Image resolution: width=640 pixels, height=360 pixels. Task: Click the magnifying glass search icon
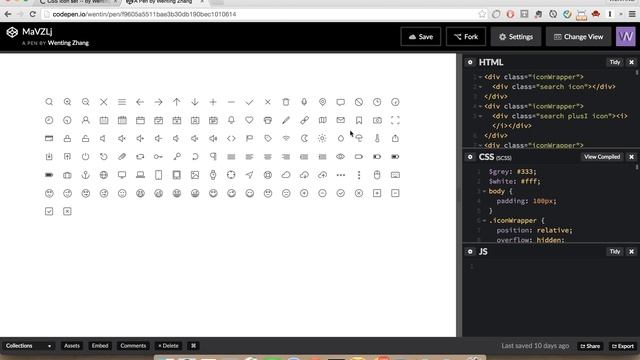coord(49,102)
